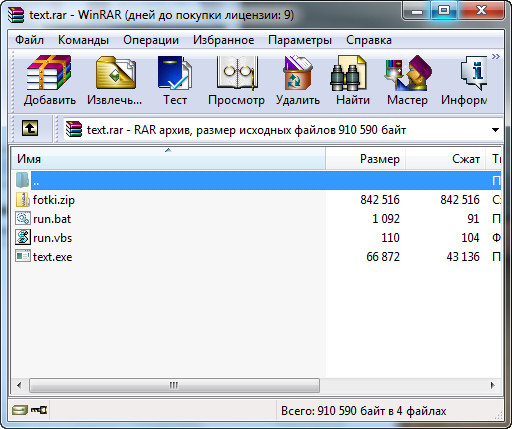
Task: Open the Файл menu
Action: coord(29,40)
